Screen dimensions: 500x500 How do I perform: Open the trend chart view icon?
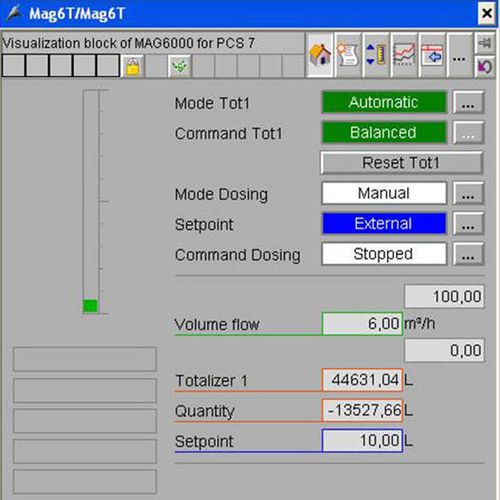click(404, 55)
